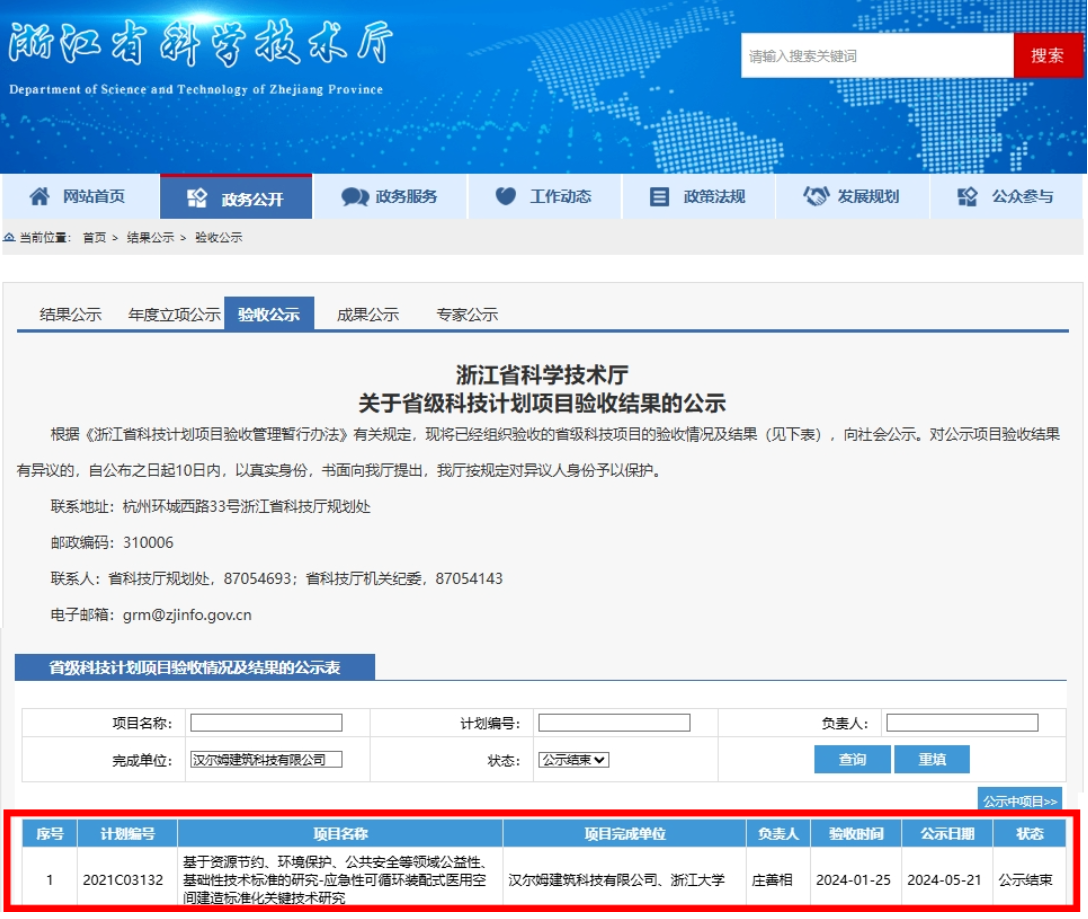Click the 负责人 column header
This screenshot has width=1088, height=919.
778,834
